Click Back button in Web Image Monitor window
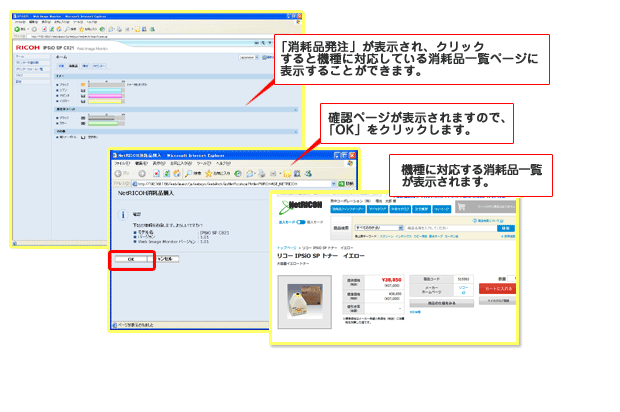This screenshot has height=412, width=620. pos(17,29)
